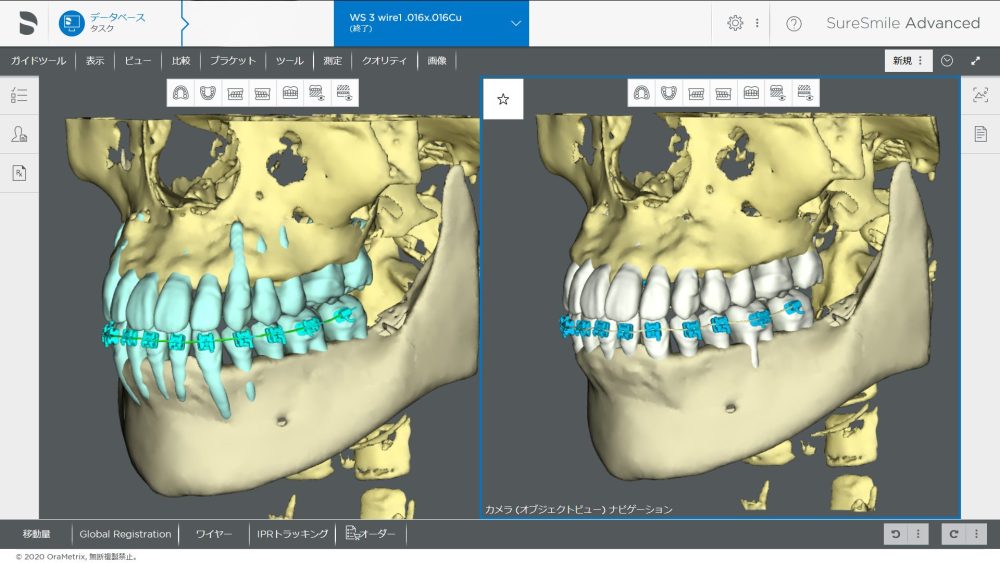The height and width of the screenshot is (563, 1000).
Task: Open the checklist icon in left sidebar
Action: click(x=19, y=96)
